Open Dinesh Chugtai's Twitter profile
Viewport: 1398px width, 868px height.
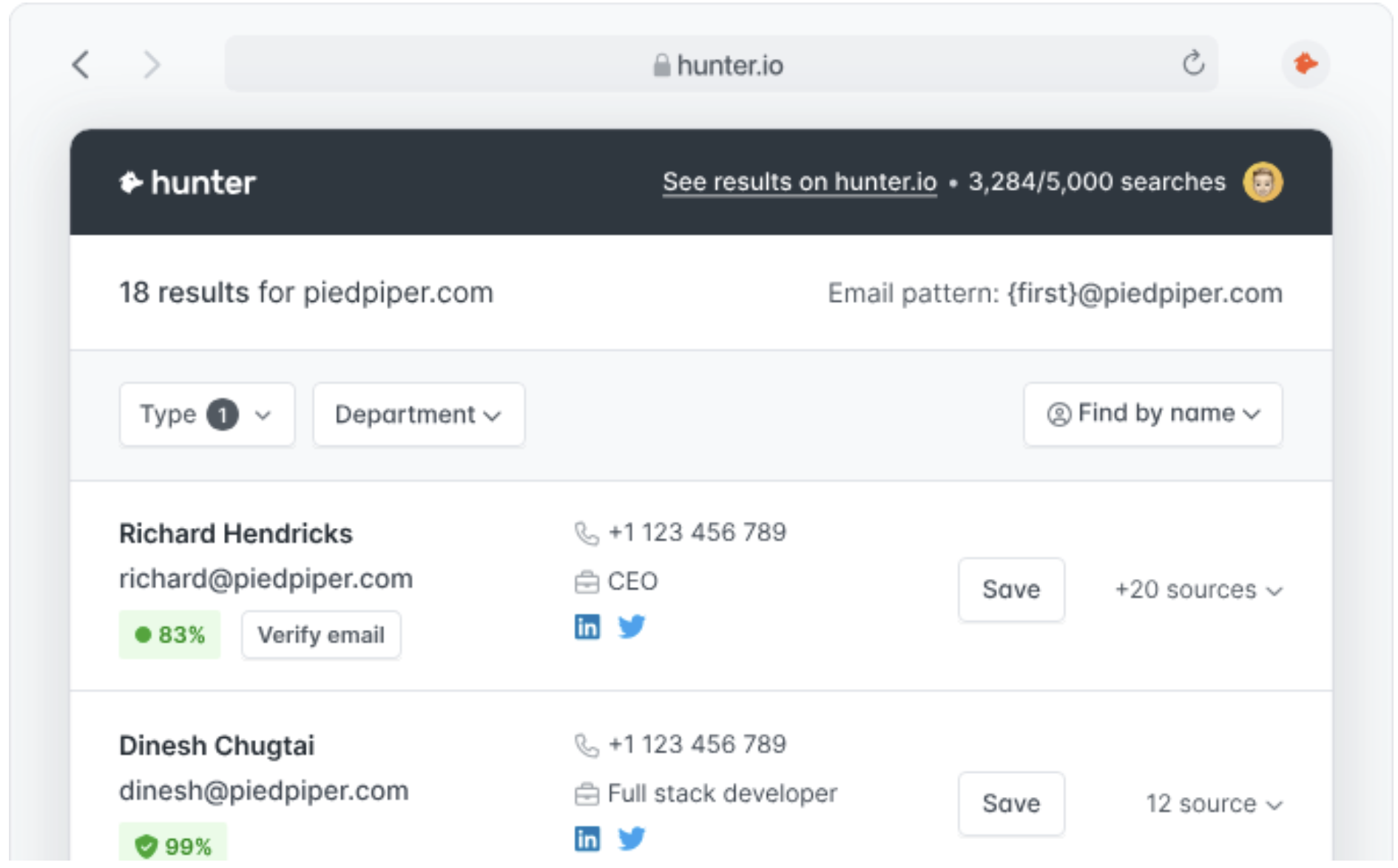(x=632, y=838)
